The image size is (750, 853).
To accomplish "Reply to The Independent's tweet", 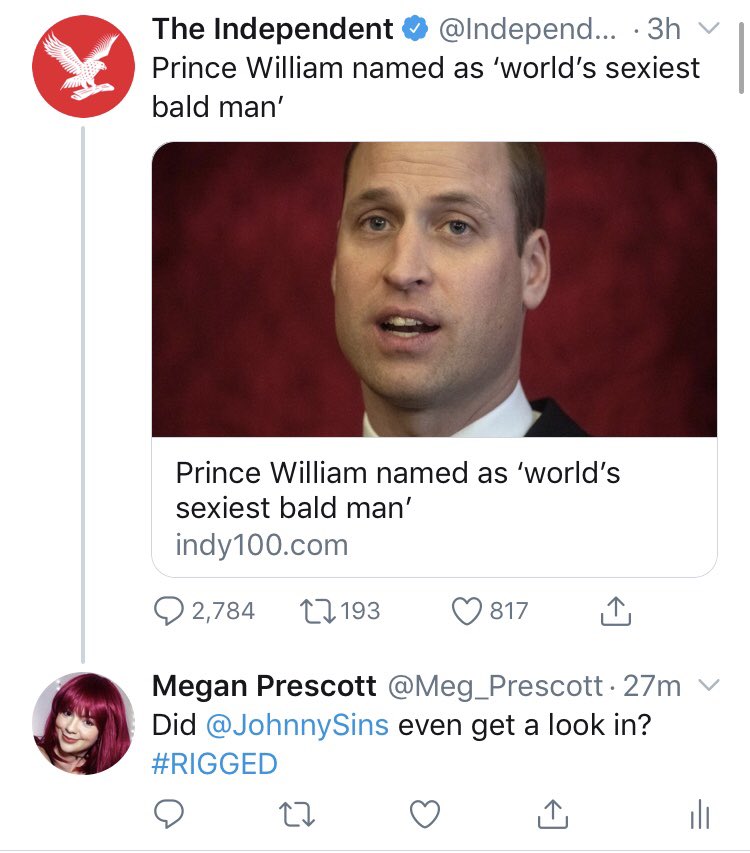I will (x=169, y=611).
